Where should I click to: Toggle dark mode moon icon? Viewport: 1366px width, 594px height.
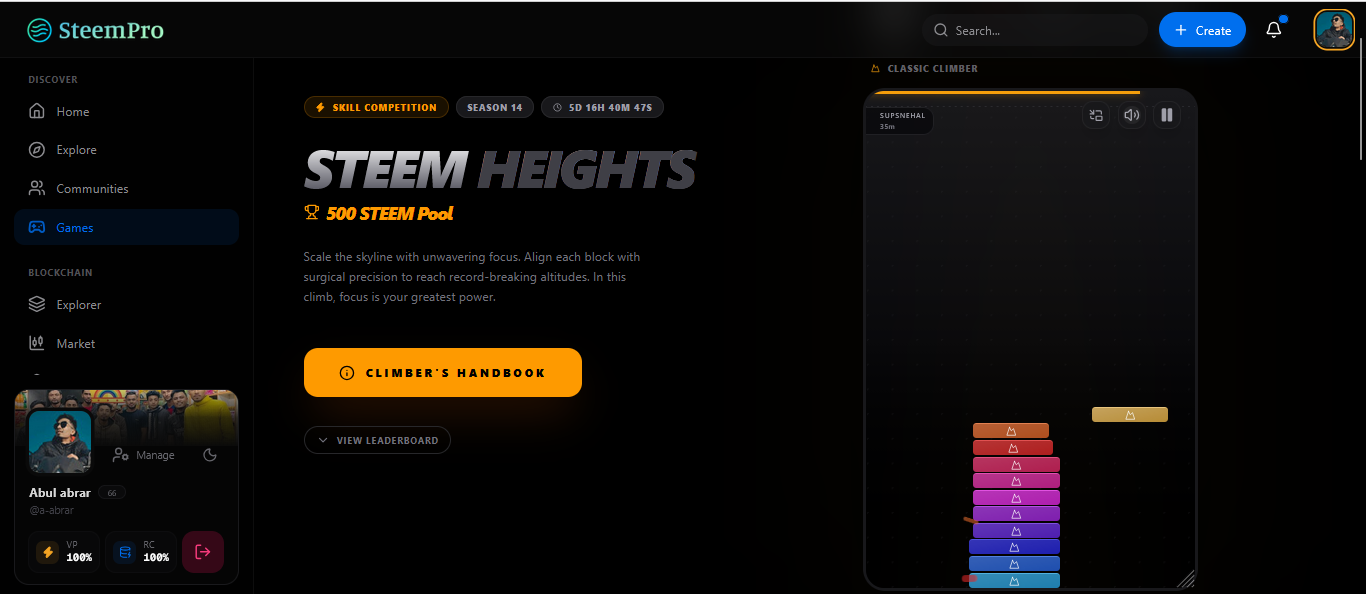210,455
